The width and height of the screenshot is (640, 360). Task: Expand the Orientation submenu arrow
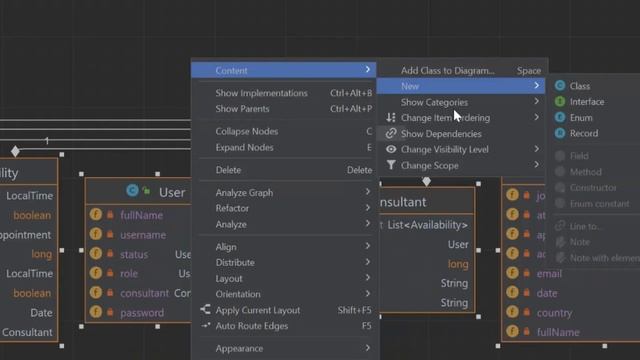[x=368, y=293]
